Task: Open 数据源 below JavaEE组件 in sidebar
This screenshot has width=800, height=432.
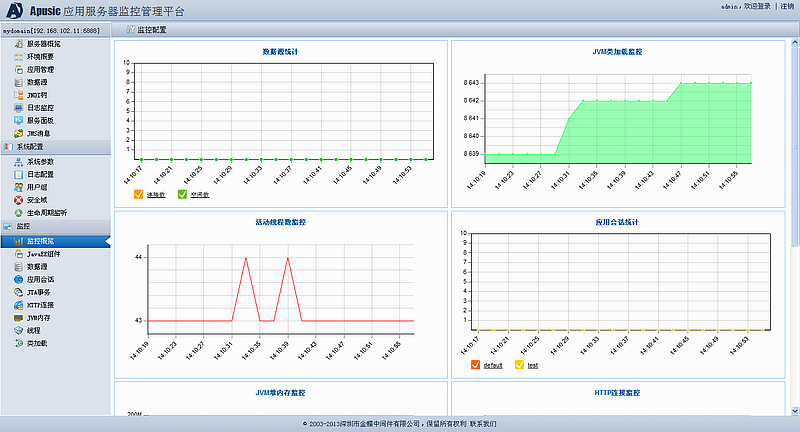Action: (x=37, y=267)
